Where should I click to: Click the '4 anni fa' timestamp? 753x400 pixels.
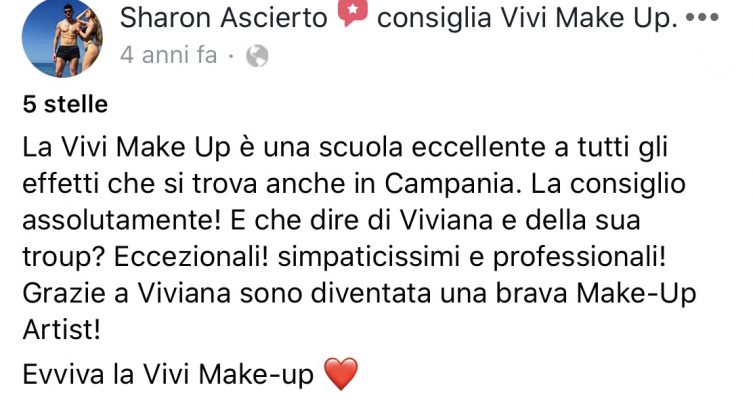coord(169,55)
